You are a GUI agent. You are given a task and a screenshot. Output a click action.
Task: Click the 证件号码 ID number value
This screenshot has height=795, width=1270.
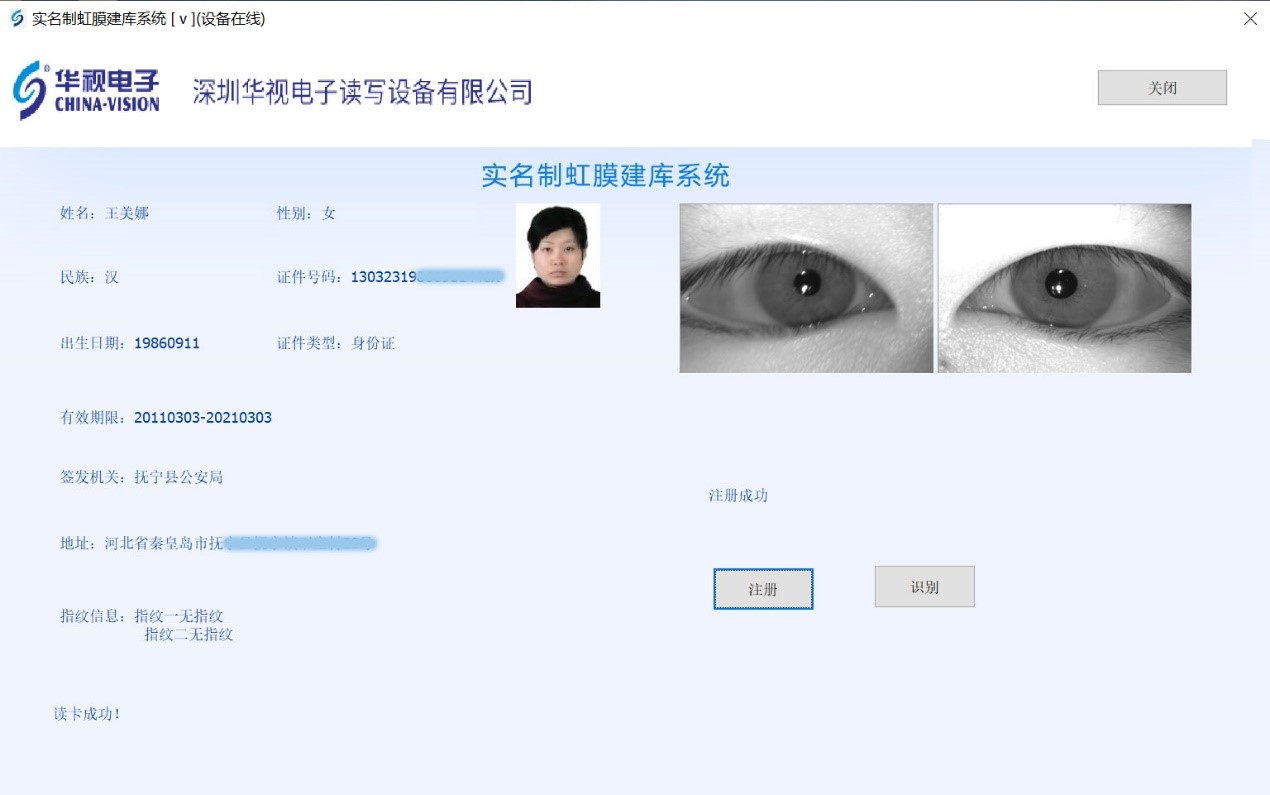click(426, 277)
